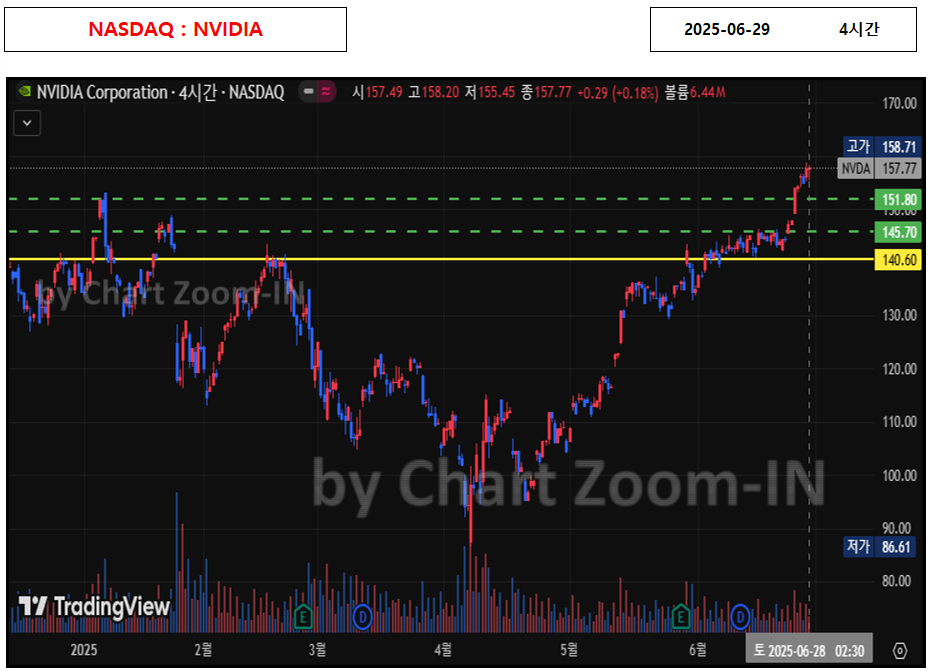
Task: Click the 6월 label on time axis
Action: [x=698, y=650]
